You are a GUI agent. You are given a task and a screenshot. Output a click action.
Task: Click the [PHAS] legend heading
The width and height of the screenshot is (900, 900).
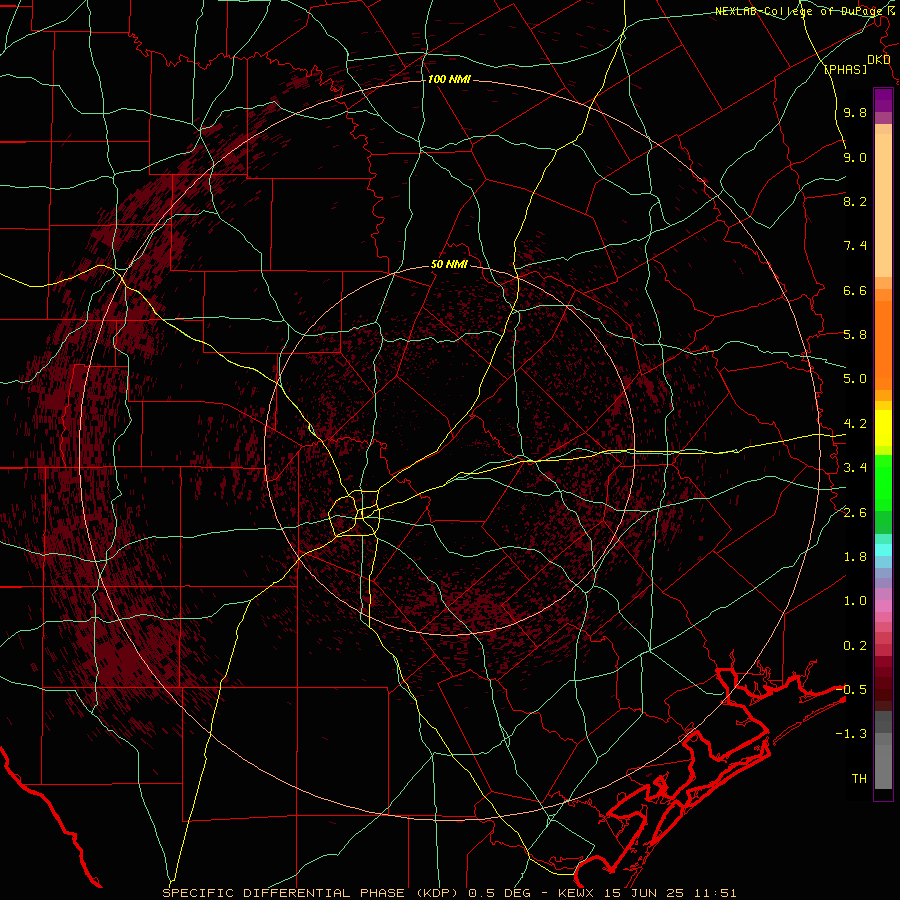(845, 69)
